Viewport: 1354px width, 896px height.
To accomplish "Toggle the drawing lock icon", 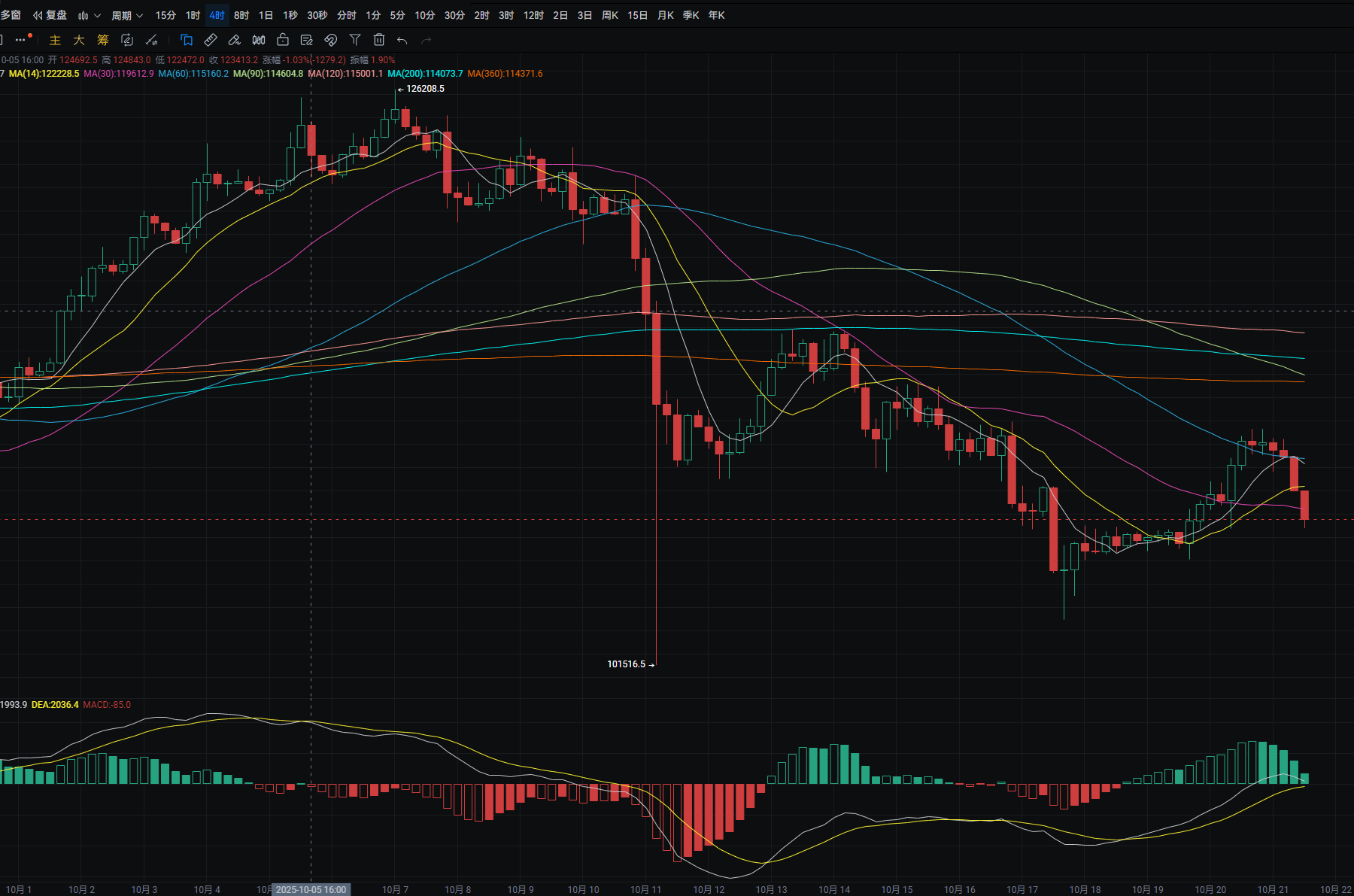I will pos(283,40).
